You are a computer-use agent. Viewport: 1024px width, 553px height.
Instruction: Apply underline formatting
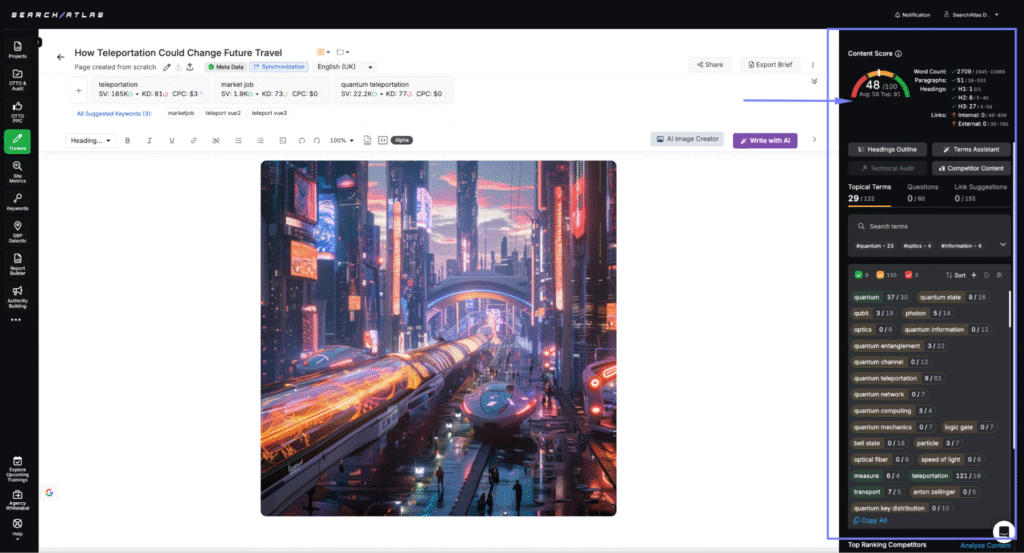pos(172,140)
